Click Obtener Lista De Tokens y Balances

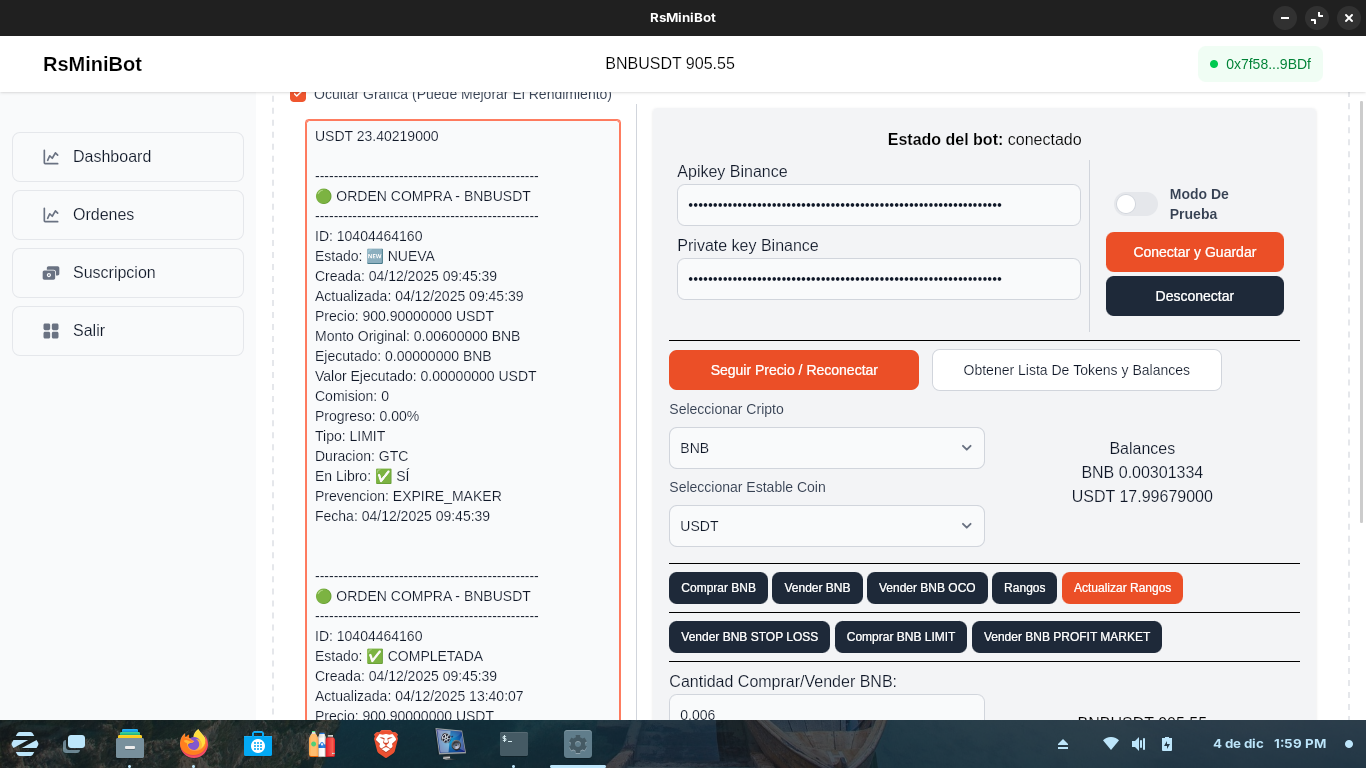tap(1076, 370)
